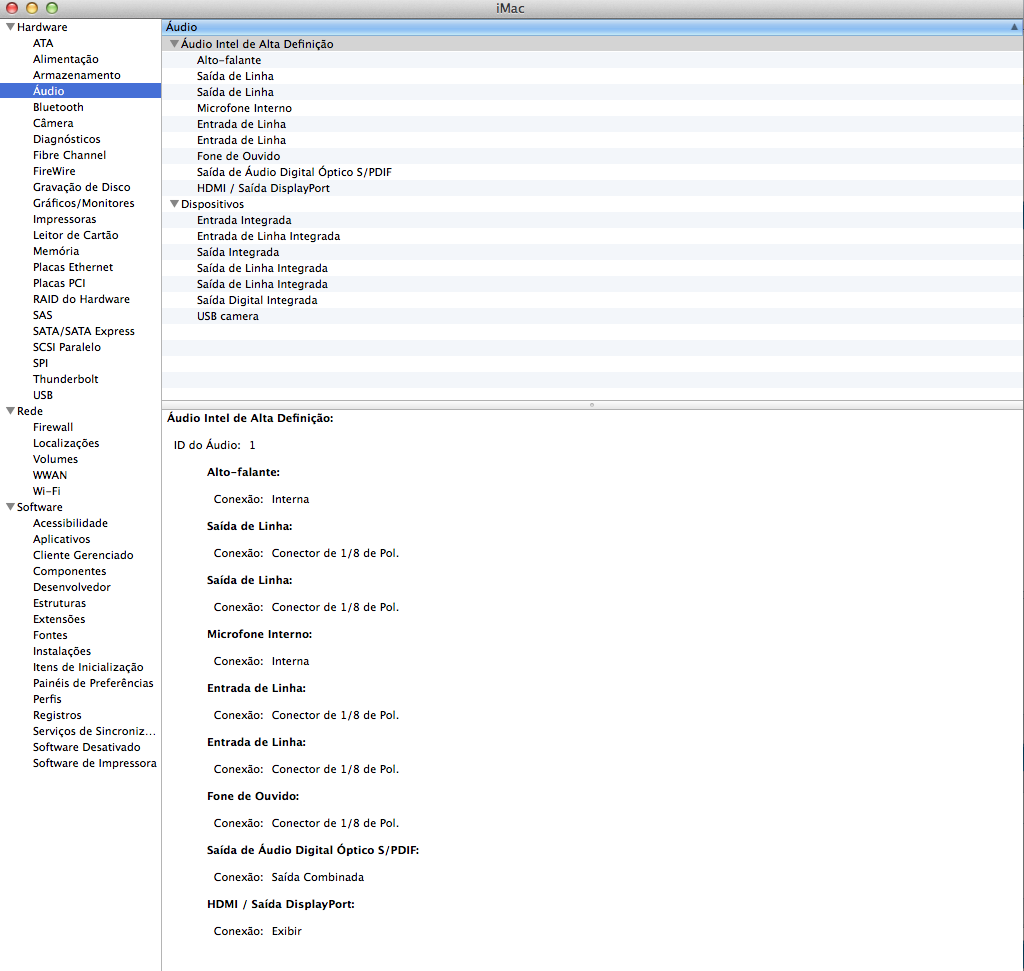Select Bluetooth in the Hardware list
The image size is (1024, 971).
[58, 107]
